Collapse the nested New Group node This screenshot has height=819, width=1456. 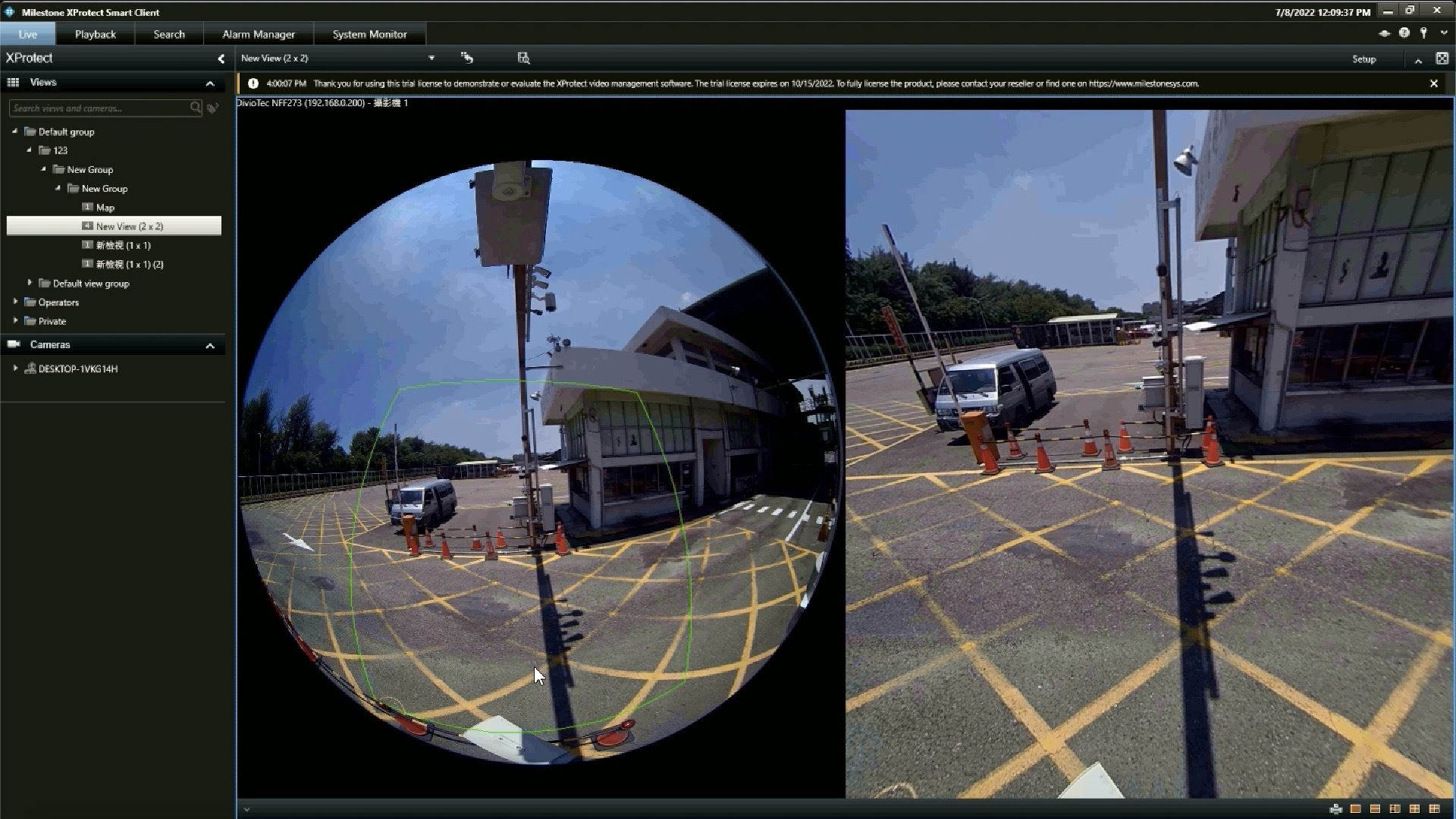click(x=58, y=188)
